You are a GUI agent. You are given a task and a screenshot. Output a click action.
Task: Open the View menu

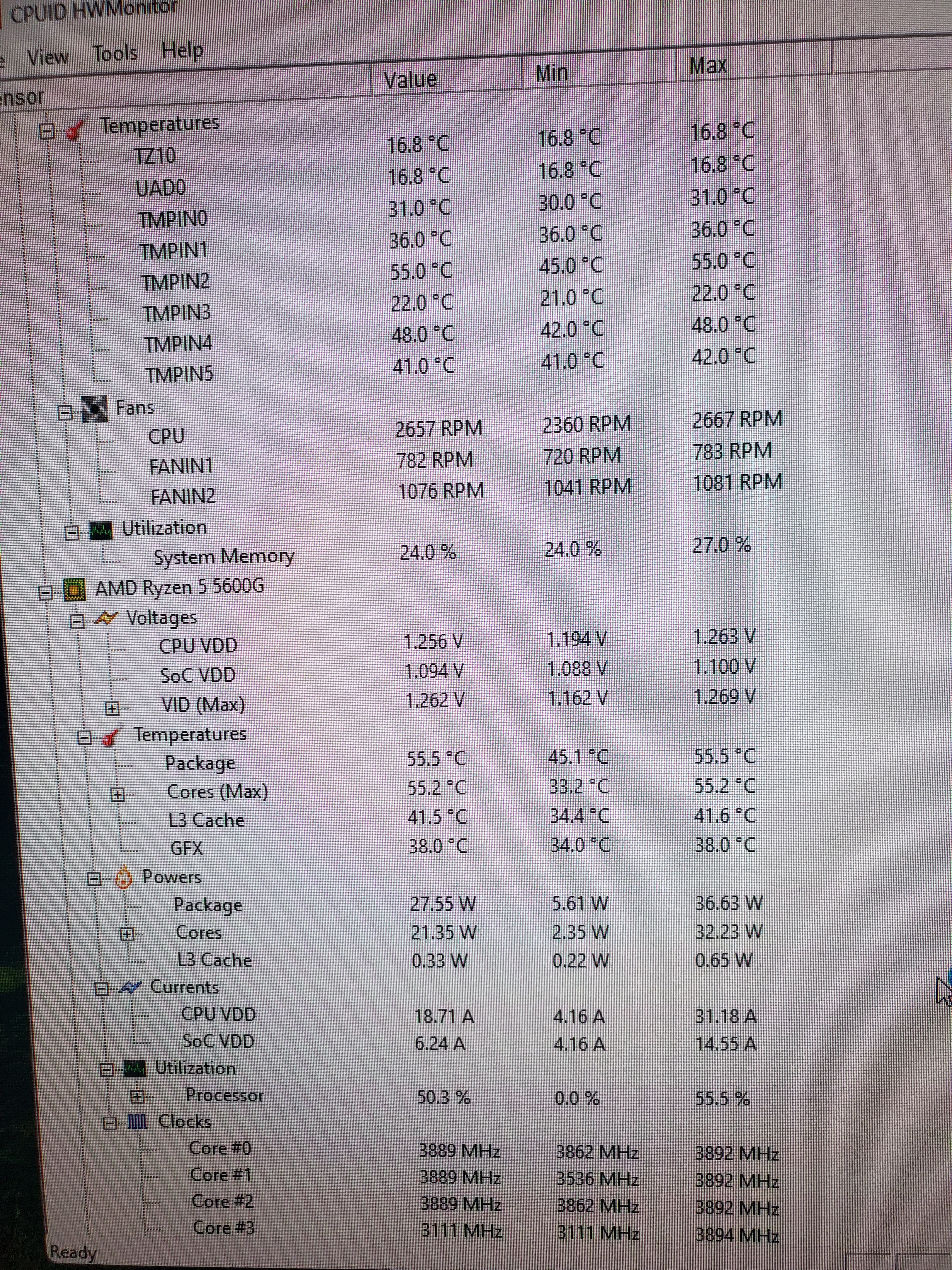click(48, 57)
